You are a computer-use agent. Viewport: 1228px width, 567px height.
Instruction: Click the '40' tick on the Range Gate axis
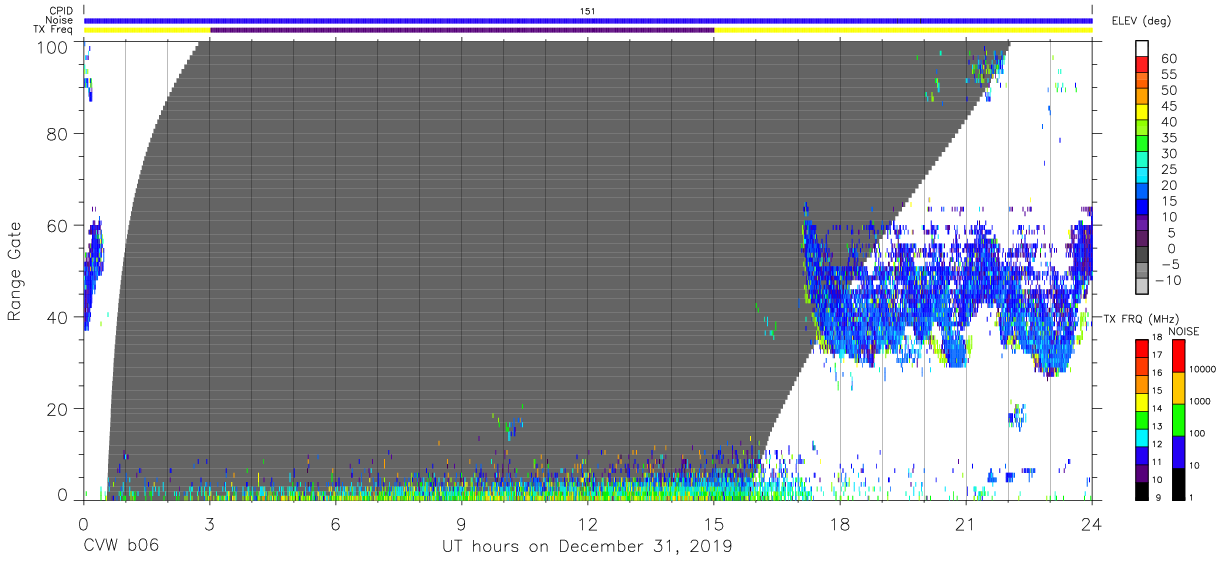(x=56, y=317)
